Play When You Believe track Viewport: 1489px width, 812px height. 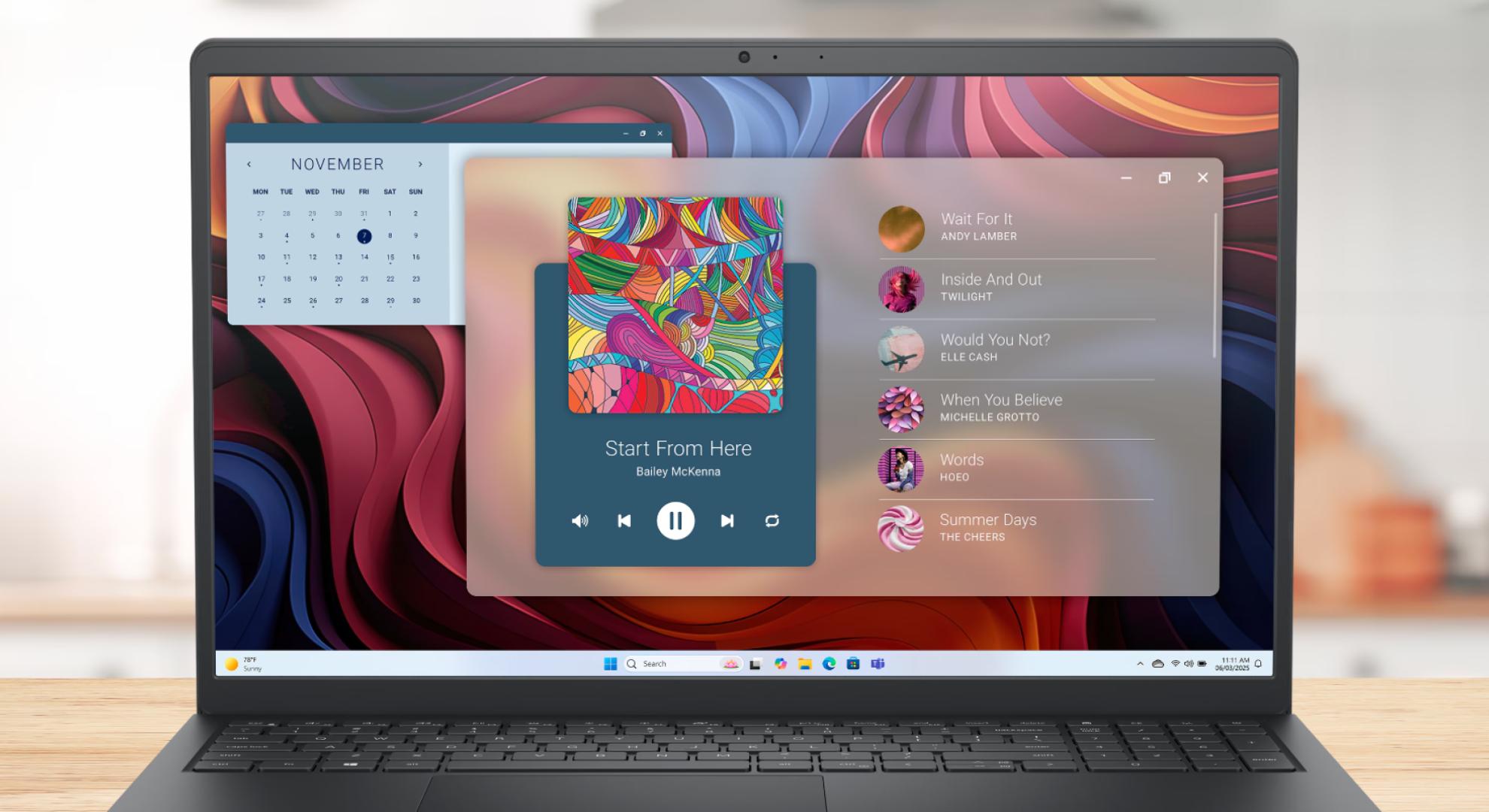tap(1017, 409)
